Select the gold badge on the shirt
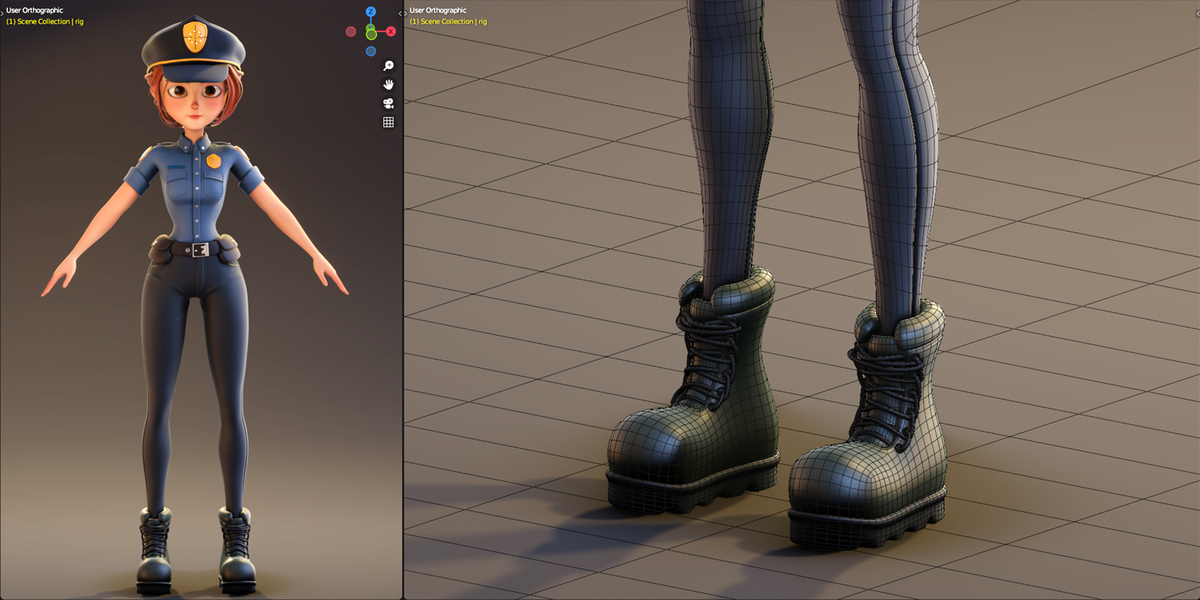The image size is (1200, 600). tap(213, 161)
